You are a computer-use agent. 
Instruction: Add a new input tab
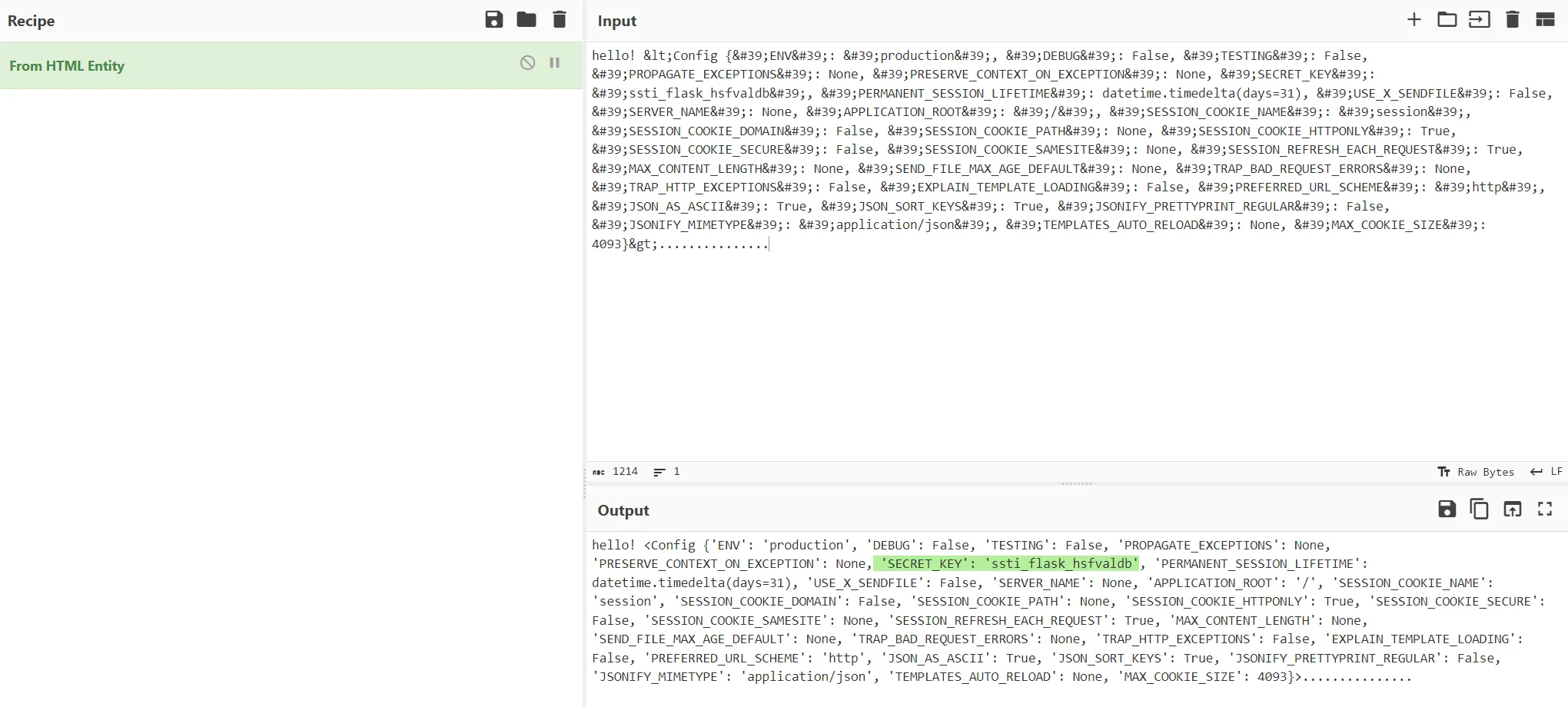(1414, 20)
